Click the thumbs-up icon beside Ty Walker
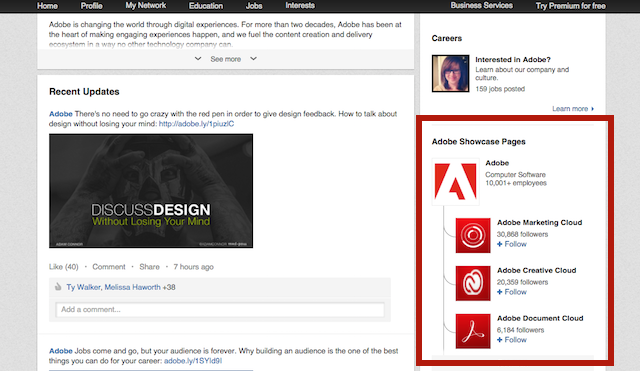This screenshot has width=640, height=371. coord(58,287)
